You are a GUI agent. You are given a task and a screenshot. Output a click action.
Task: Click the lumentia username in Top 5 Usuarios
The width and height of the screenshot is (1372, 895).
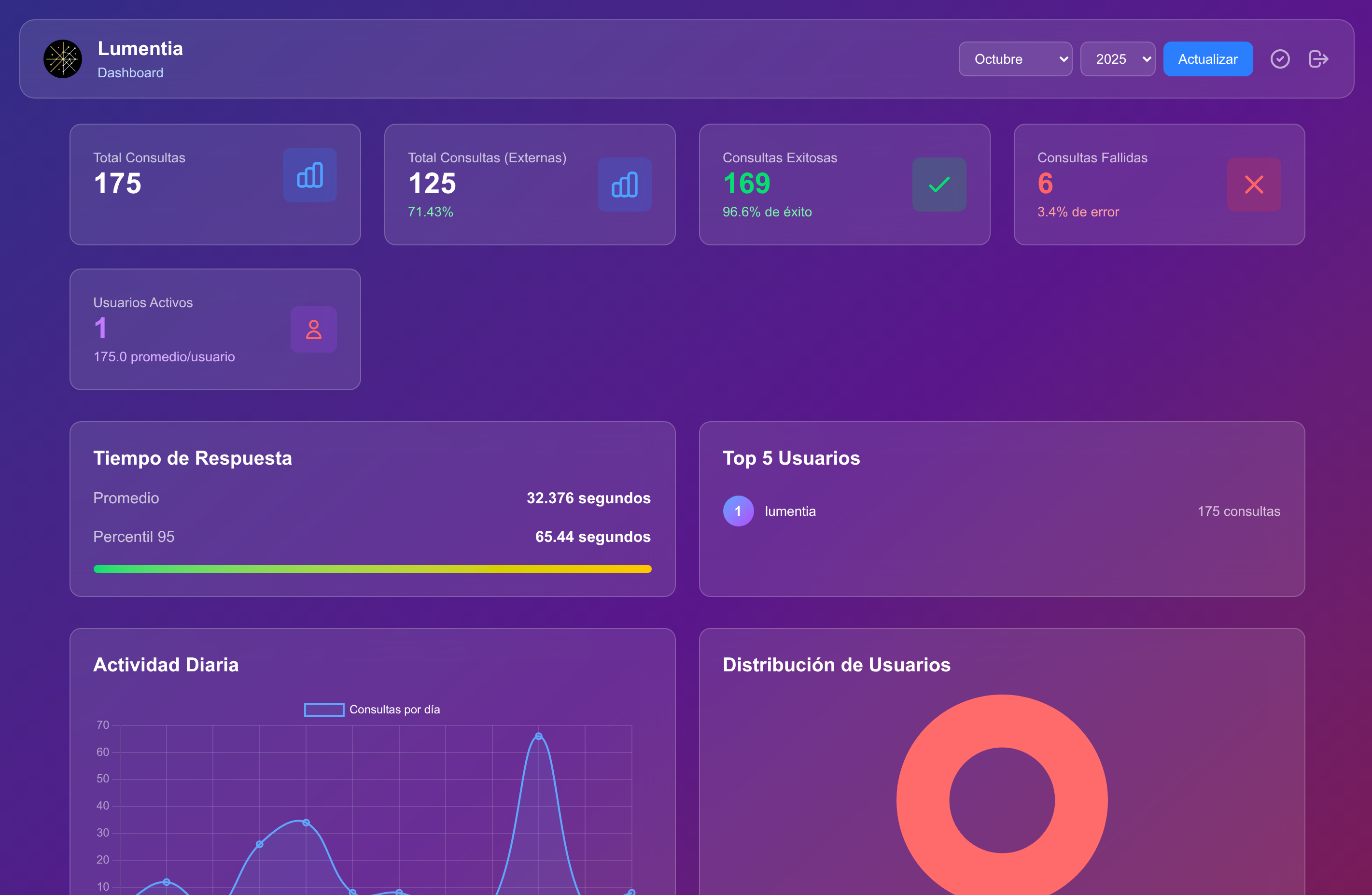click(790, 511)
